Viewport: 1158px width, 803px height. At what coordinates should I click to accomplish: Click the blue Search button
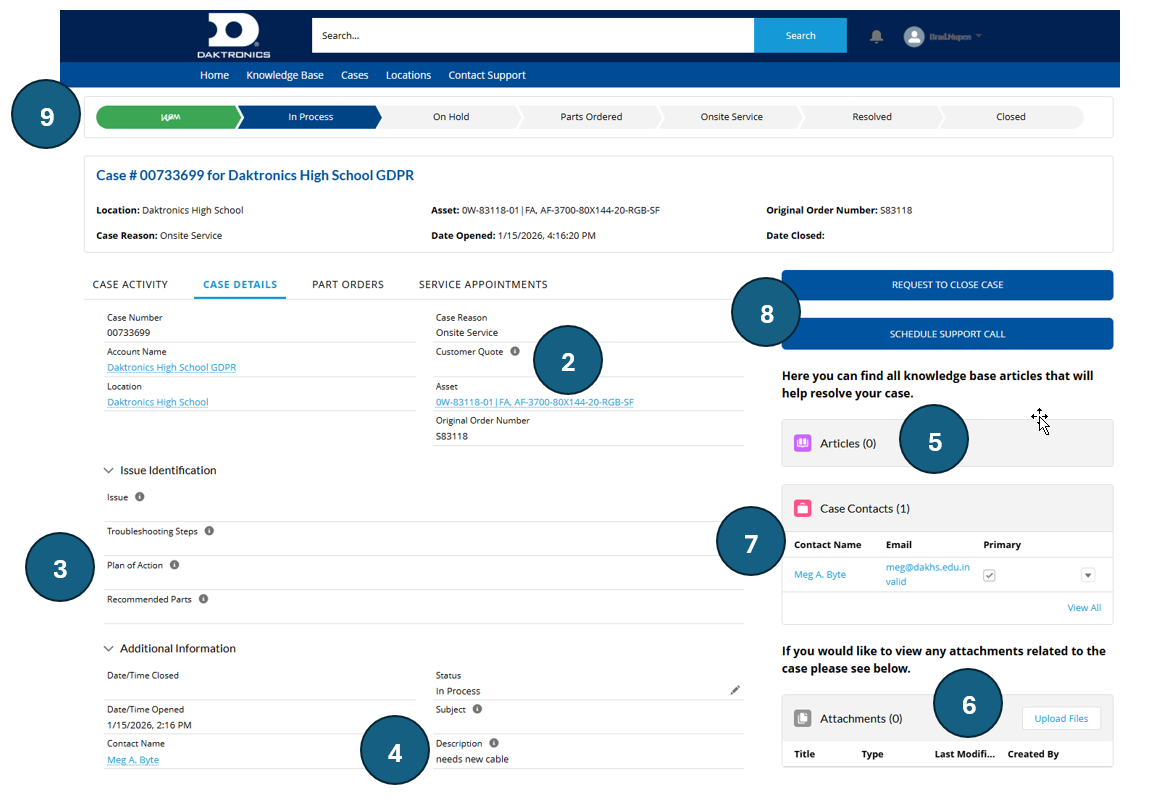801,35
